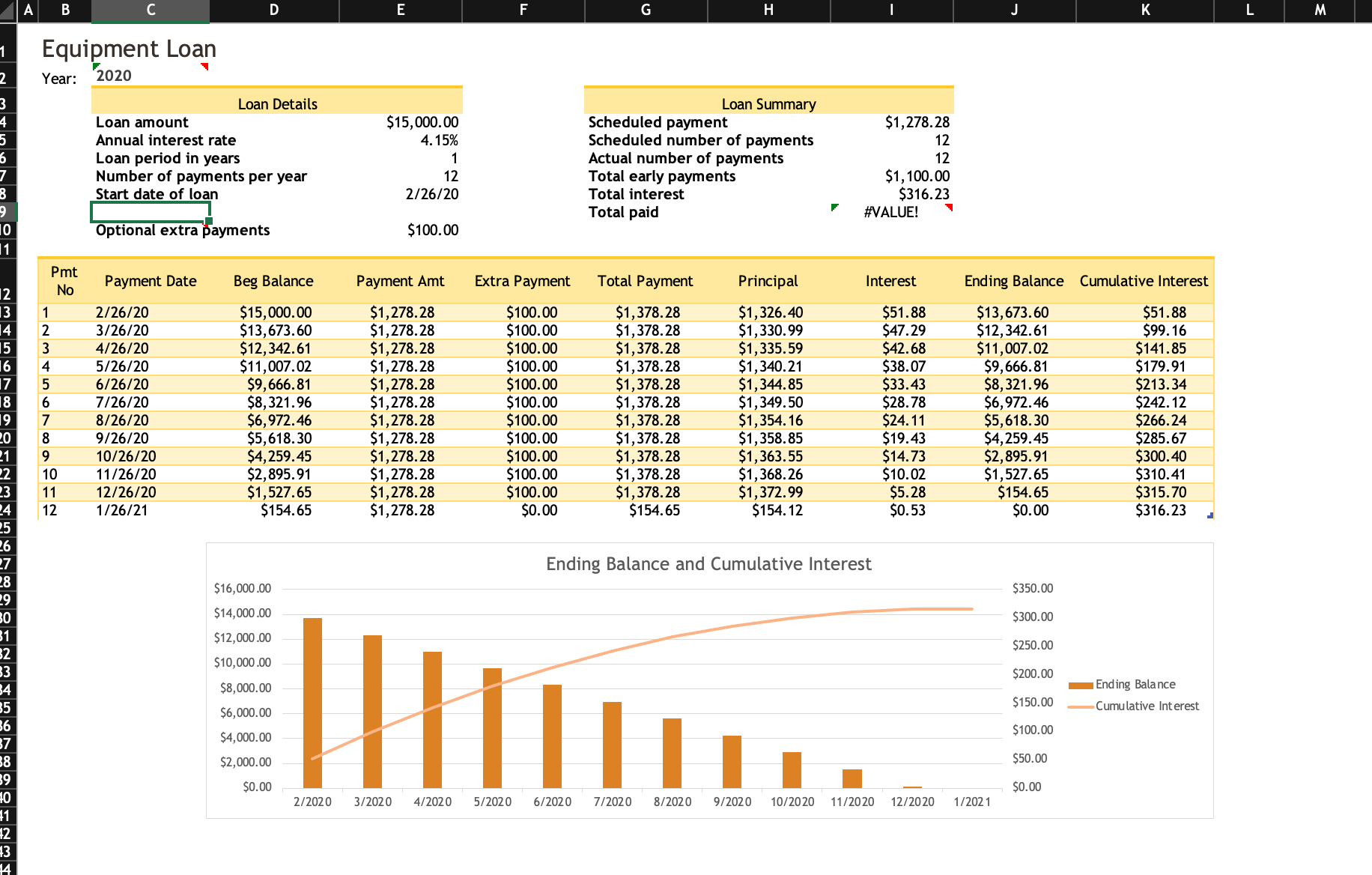1372x875 pixels.
Task: Click the 1/2021 horizontal axis label
Action: (972, 802)
